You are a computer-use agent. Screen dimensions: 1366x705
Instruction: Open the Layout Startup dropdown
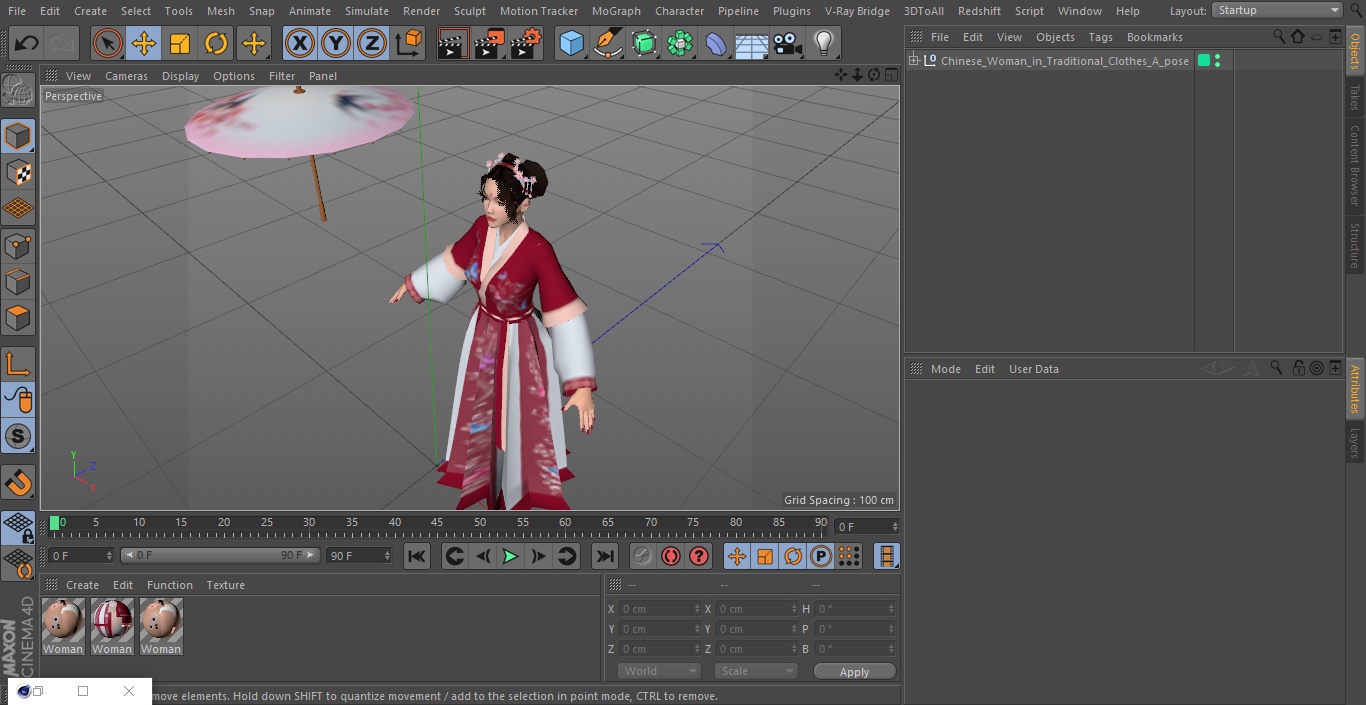(x=1278, y=10)
